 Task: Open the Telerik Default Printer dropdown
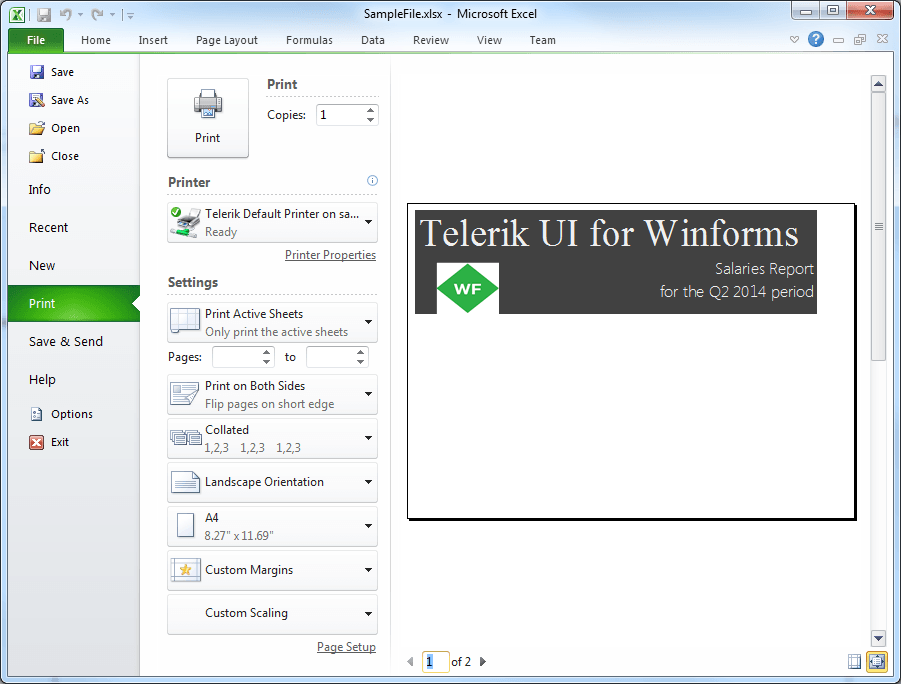[x=272, y=222]
